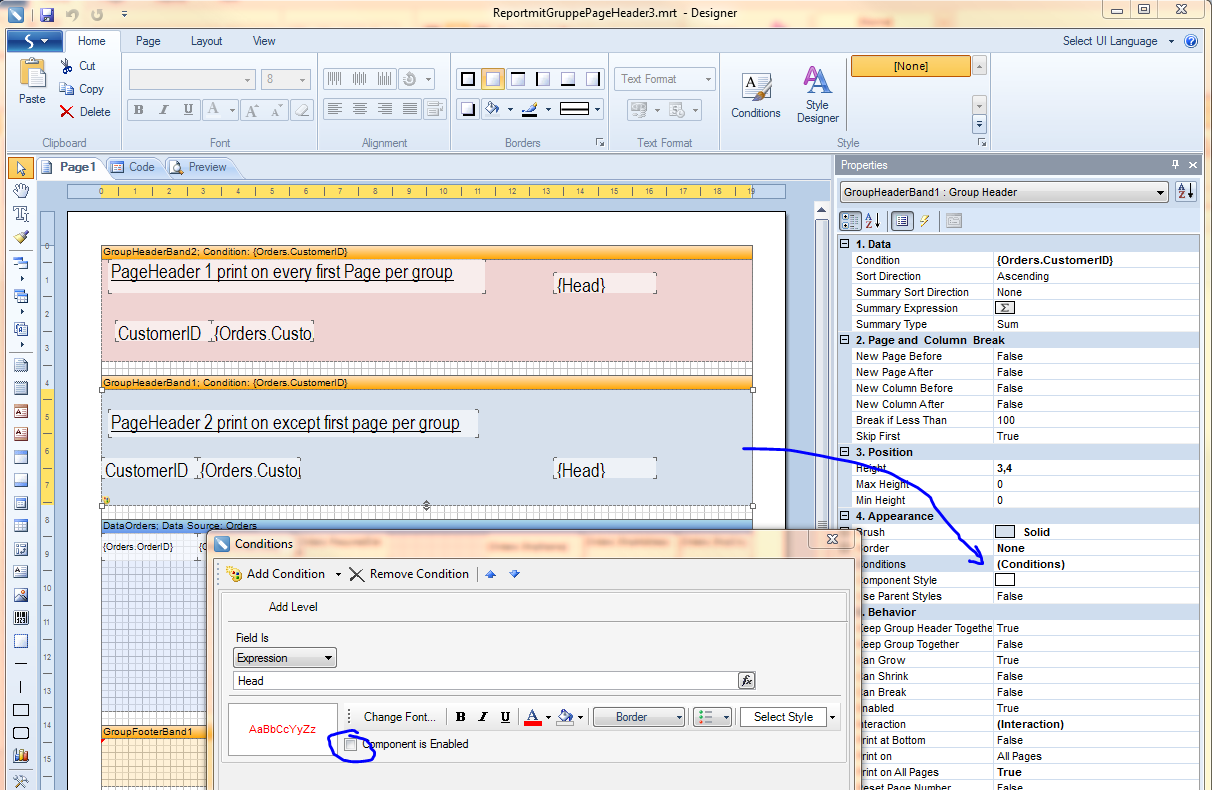Image resolution: width=1212 pixels, height=790 pixels.
Task: Toggle Underline in the Conditions dialog
Action: point(505,717)
